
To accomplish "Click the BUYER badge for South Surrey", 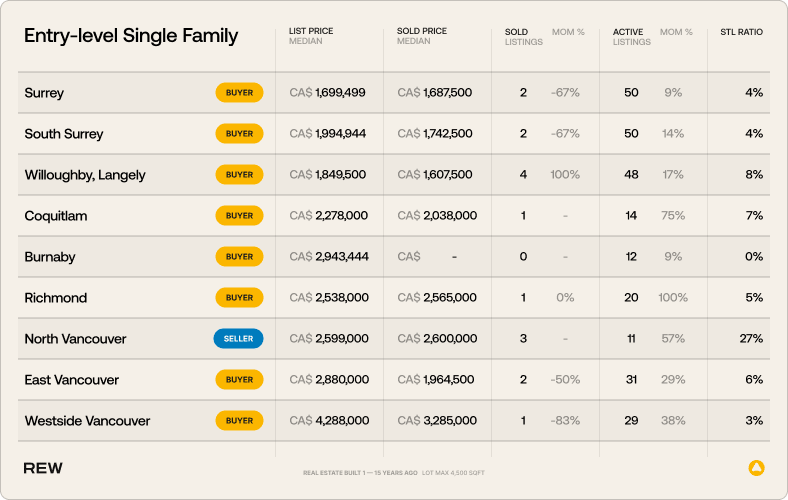I will (x=239, y=134).
